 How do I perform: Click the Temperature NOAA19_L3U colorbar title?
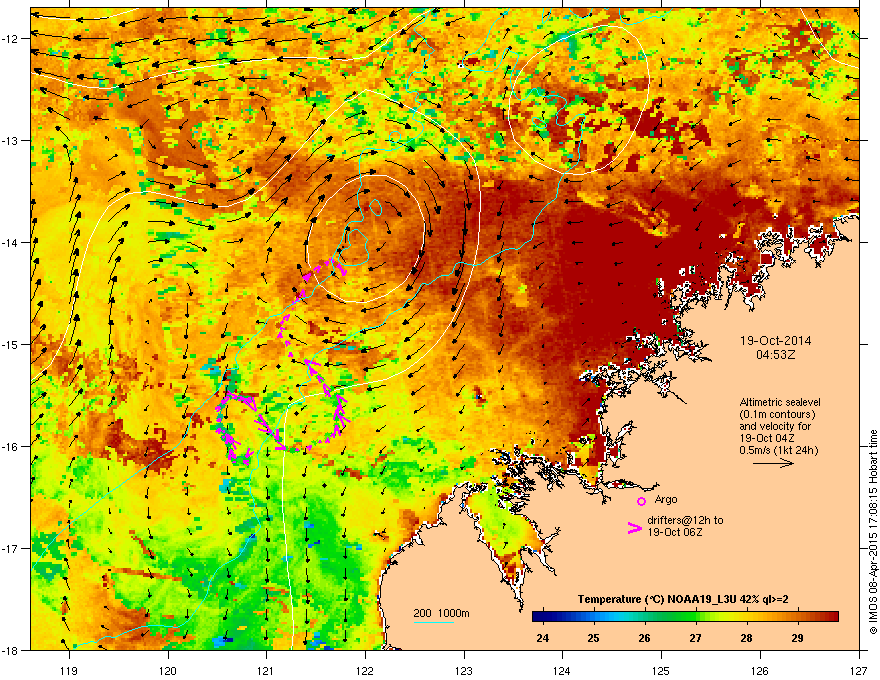coord(682,599)
